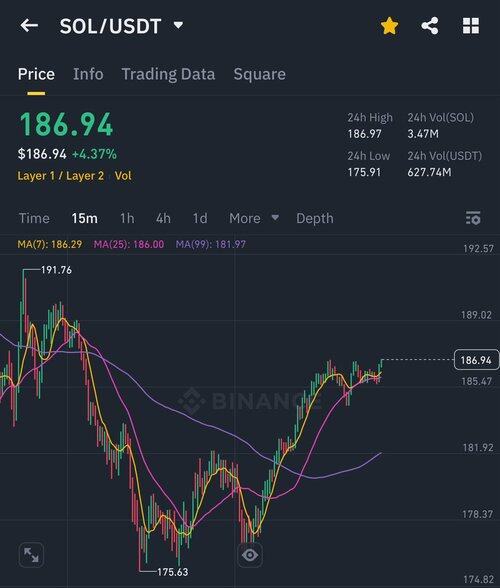This screenshot has width=500, height=588.
Task: Choose the 1h interval
Action: [127, 218]
